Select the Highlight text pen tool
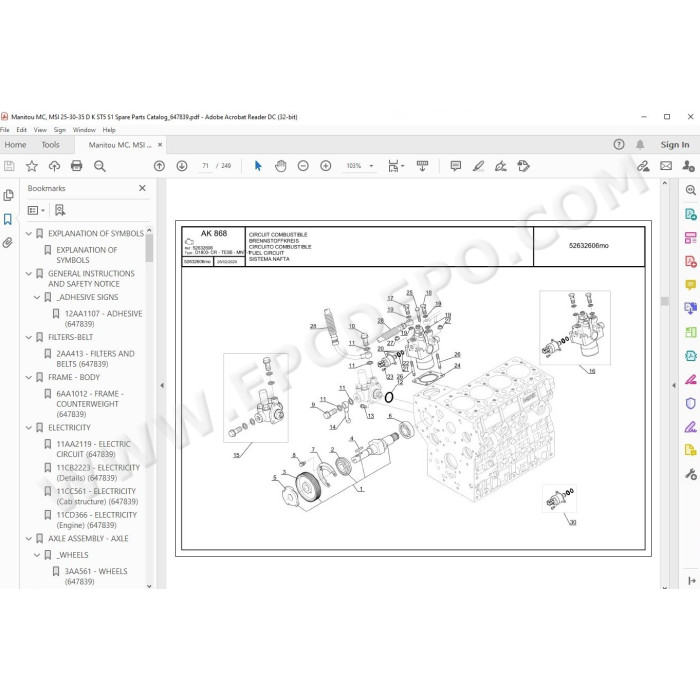The height and width of the screenshot is (700, 700). 479,166
